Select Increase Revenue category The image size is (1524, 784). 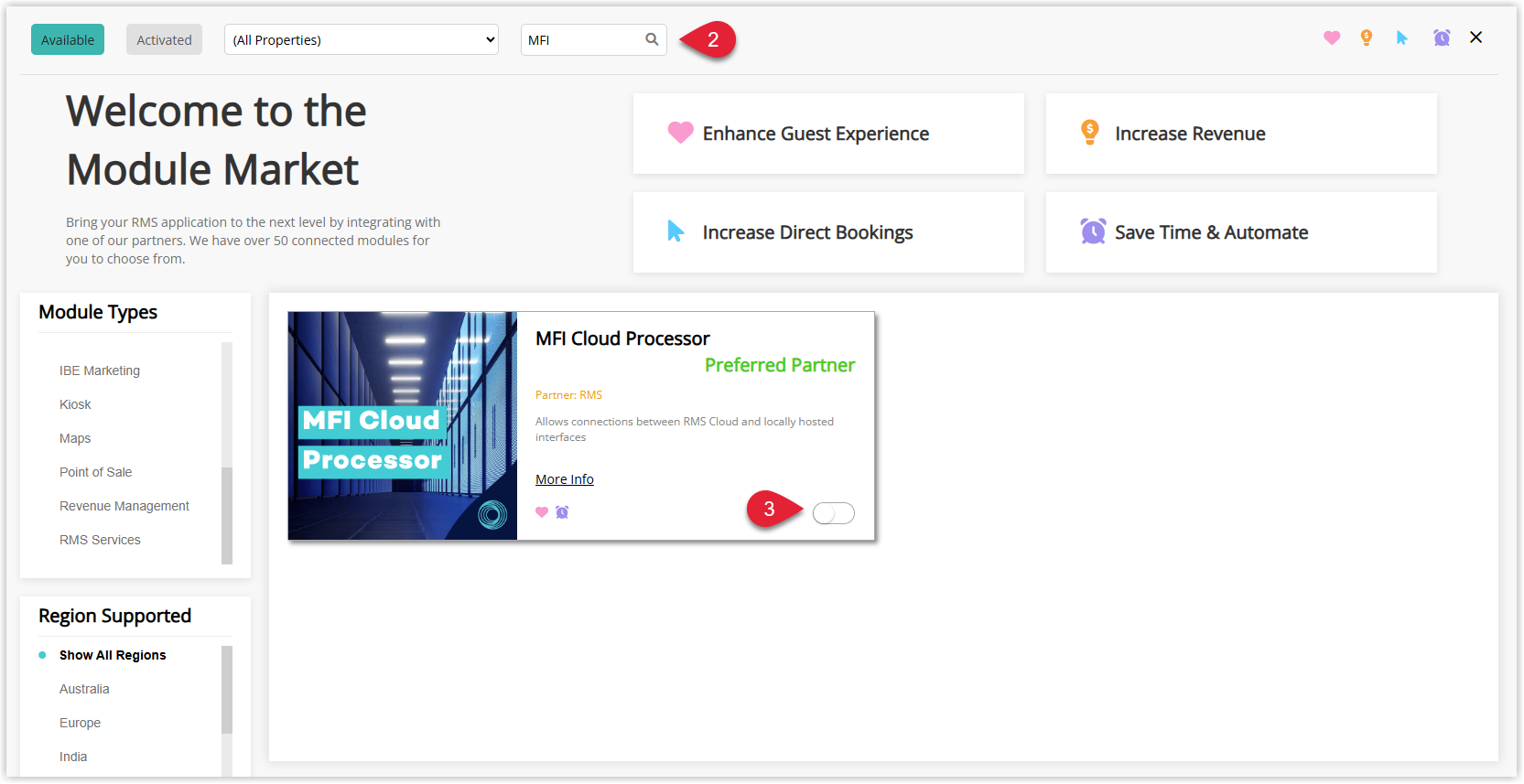point(1241,134)
